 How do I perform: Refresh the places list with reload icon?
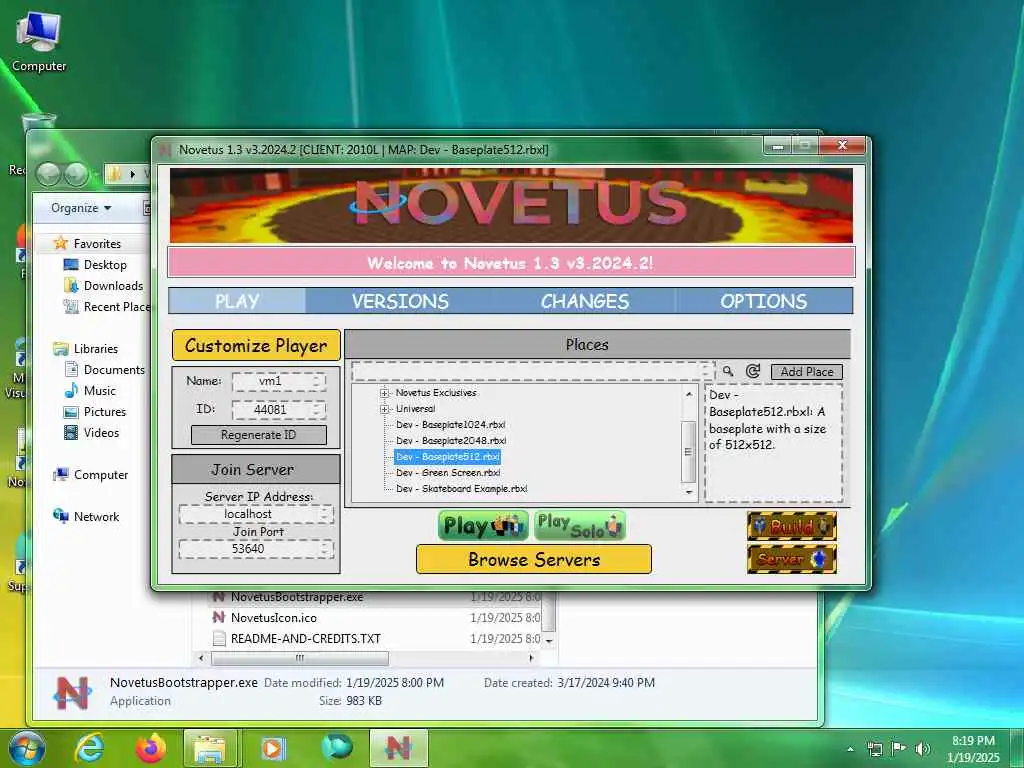coord(753,371)
